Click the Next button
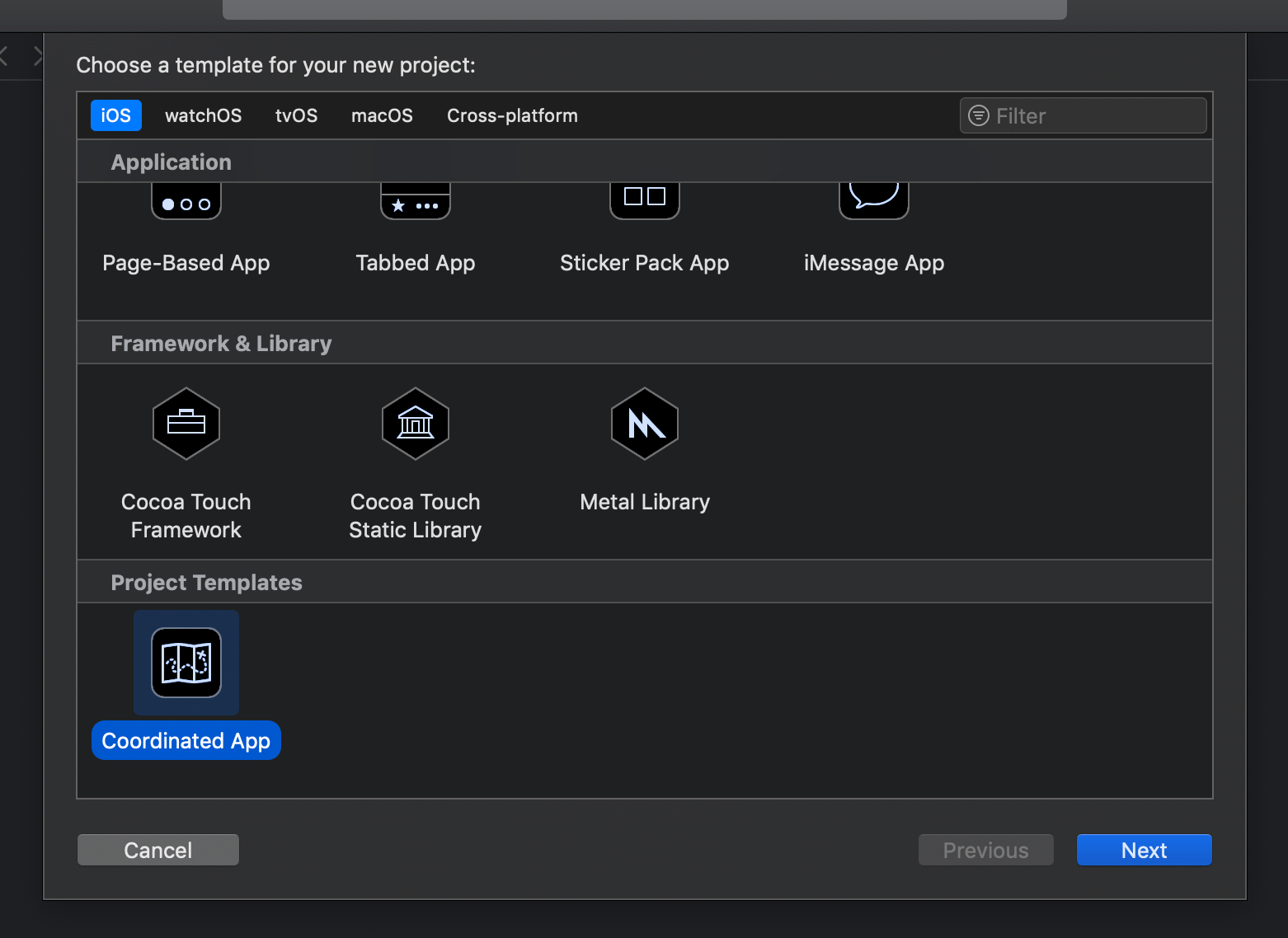1288x938 pixels. pyautogui.click(x=1144, y=850)
